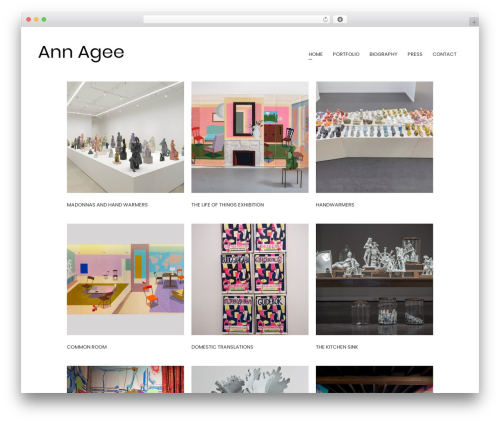Click the red close window dot
Image resolution: width=500 pixels, height=423 pixels.
[29, 20]
